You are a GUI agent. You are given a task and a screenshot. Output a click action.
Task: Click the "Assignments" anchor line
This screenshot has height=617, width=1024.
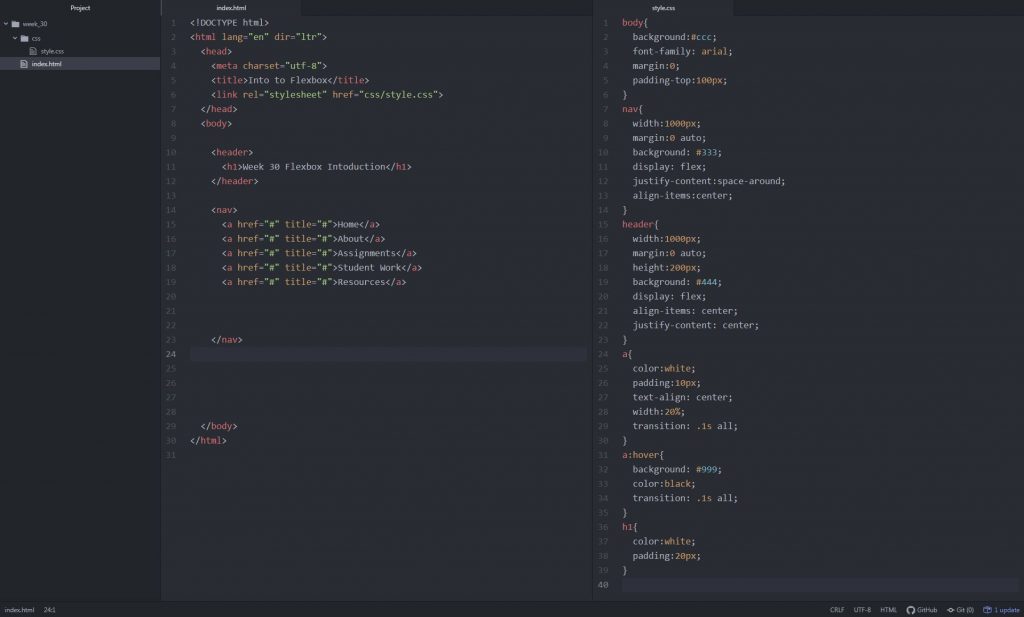click(319, 253)
